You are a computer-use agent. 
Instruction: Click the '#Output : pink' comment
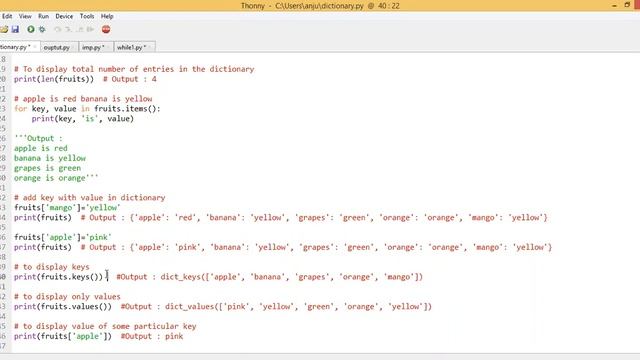point(152,336)
